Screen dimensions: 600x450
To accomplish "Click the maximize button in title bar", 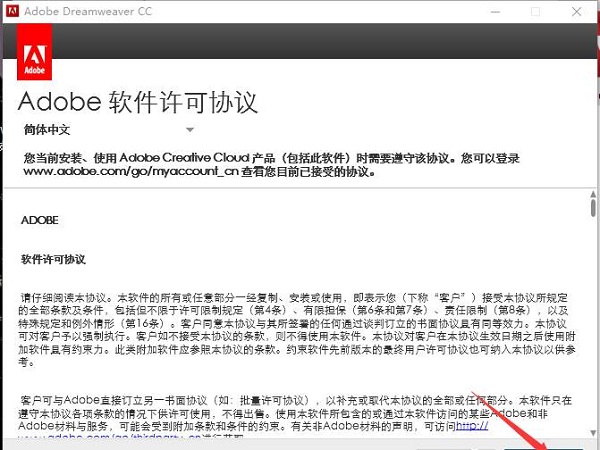I will click(x=536, y=11).
